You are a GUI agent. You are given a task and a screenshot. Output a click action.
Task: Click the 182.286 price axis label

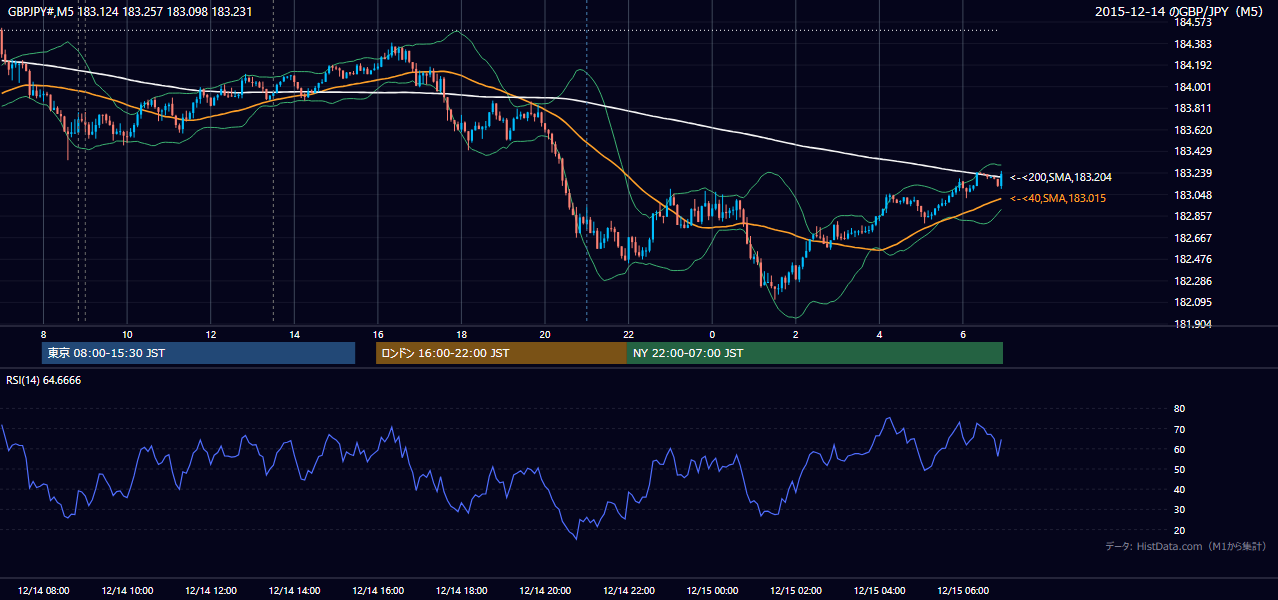1192,281
